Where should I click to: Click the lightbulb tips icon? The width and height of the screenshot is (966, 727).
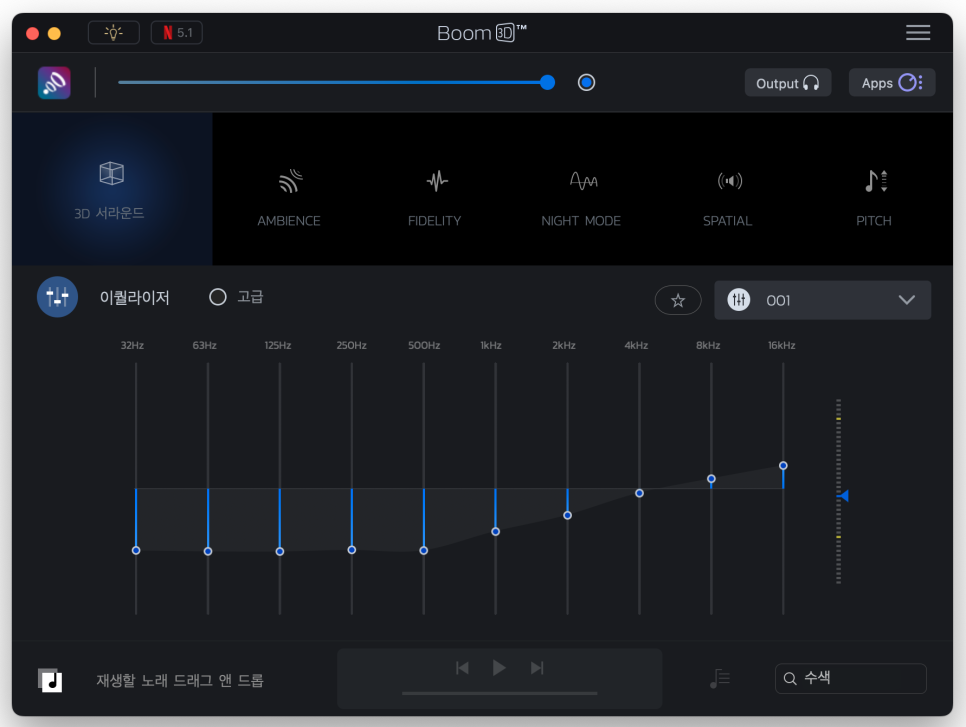click(114, 33)
